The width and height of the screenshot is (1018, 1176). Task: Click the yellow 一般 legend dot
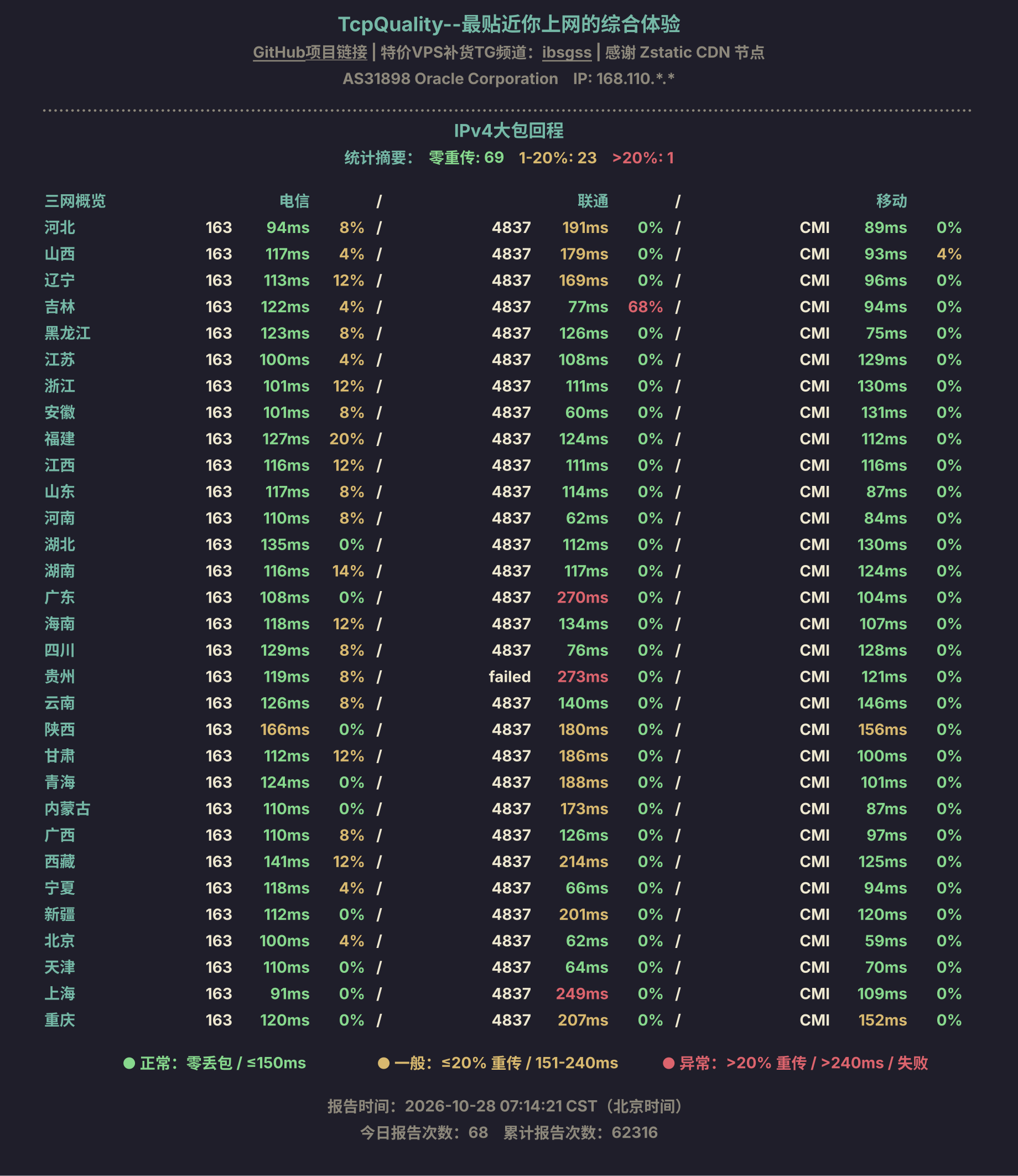[x=383, y=1063]
